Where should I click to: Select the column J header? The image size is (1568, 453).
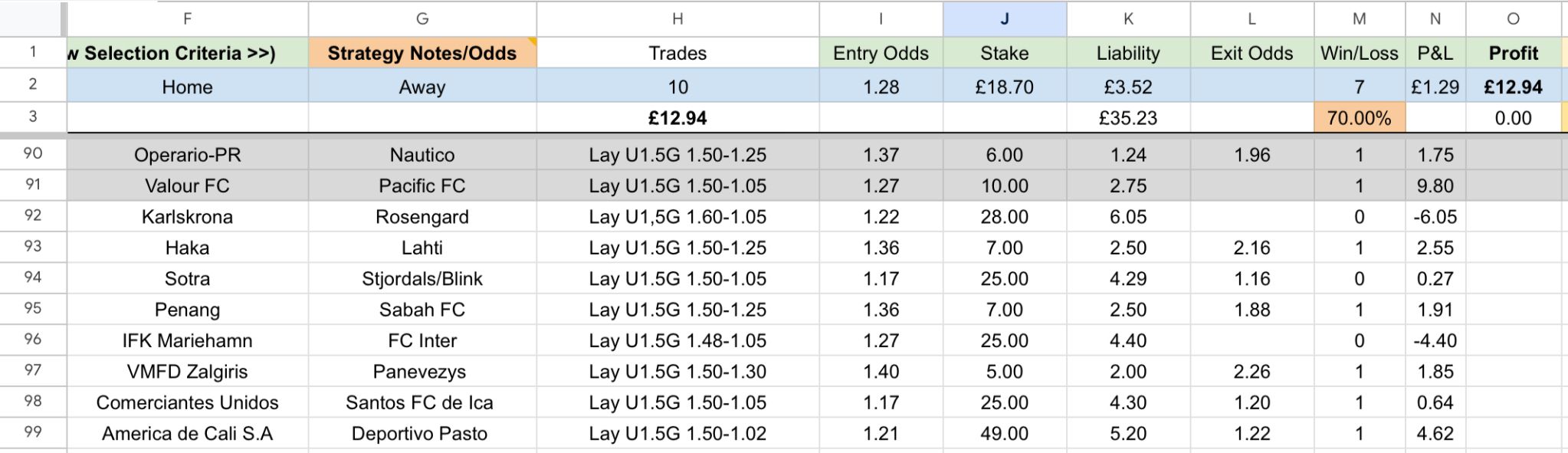pos(1004,19)
